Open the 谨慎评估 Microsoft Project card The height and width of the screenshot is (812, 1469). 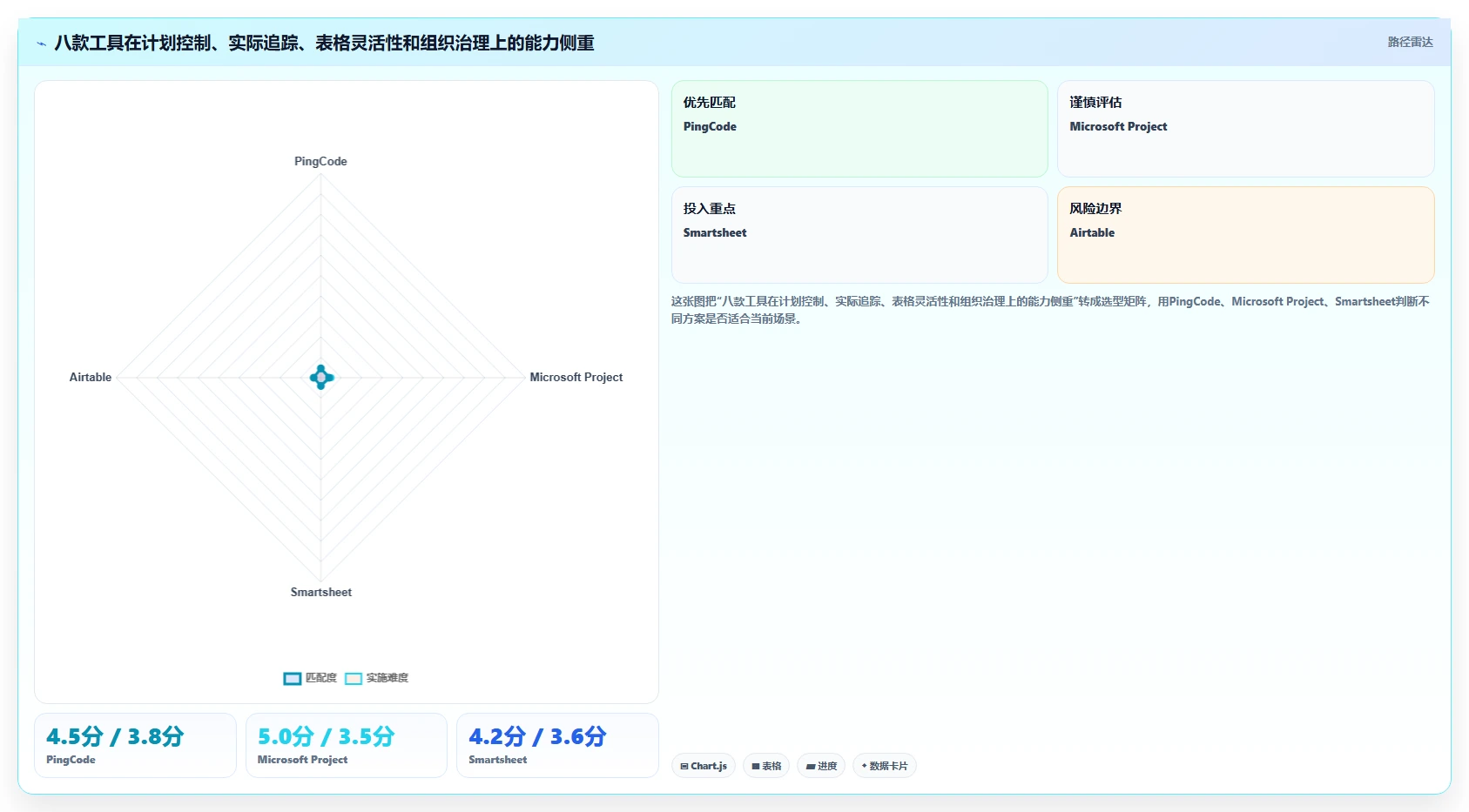pos(1245,129)
